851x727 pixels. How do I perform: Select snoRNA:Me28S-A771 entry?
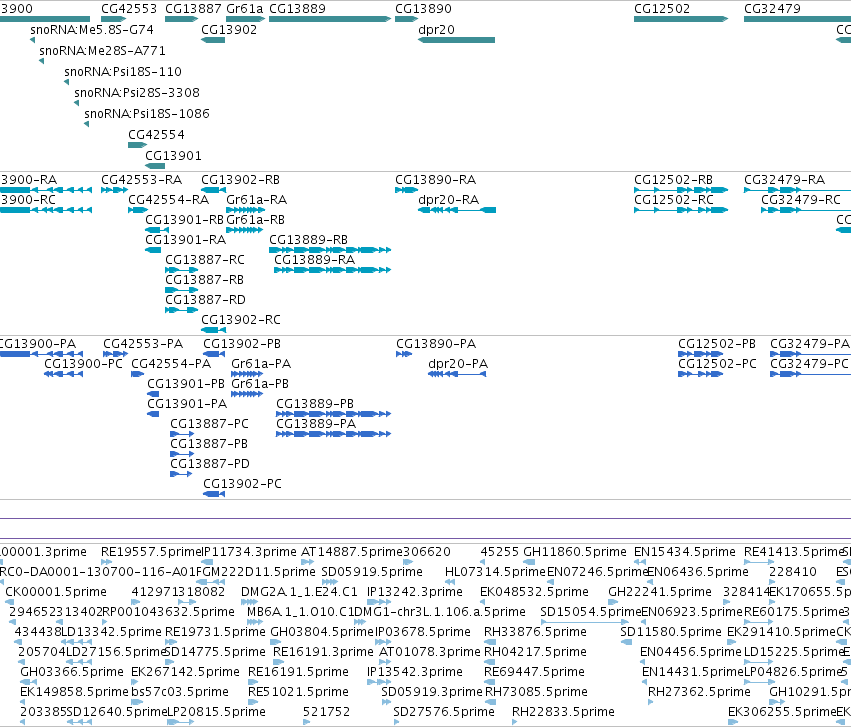[x=102, y=50]
